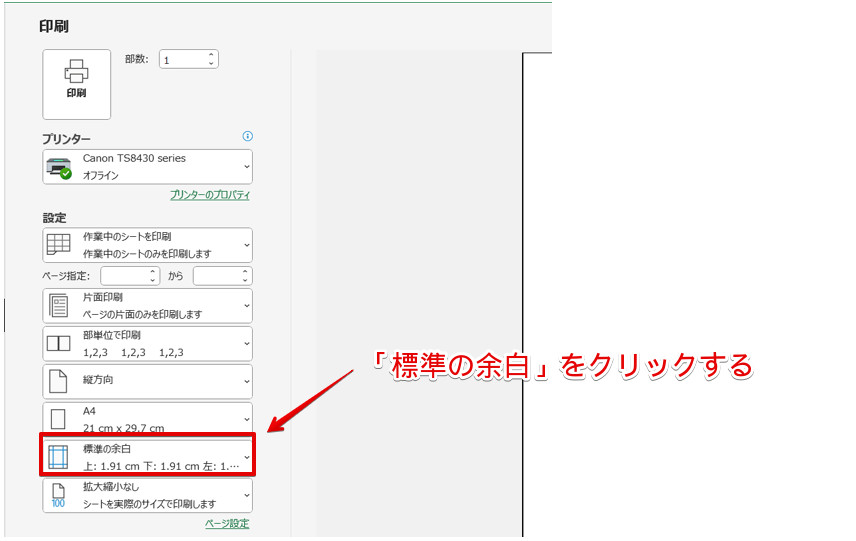The image size is (856, 541).
Task: Open the 拡大縮小なし scaling dropdown
Action: tap(147, 496)
